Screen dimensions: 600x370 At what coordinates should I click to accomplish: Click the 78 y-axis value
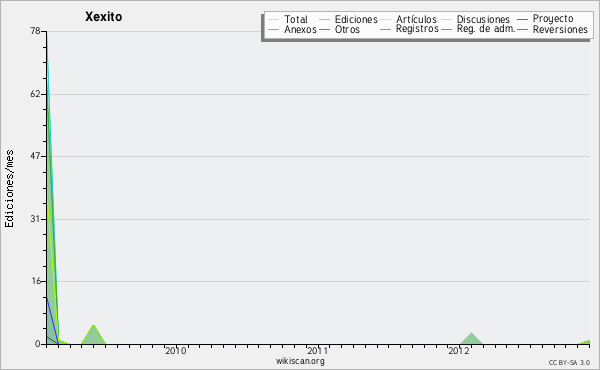pos(35,31)
